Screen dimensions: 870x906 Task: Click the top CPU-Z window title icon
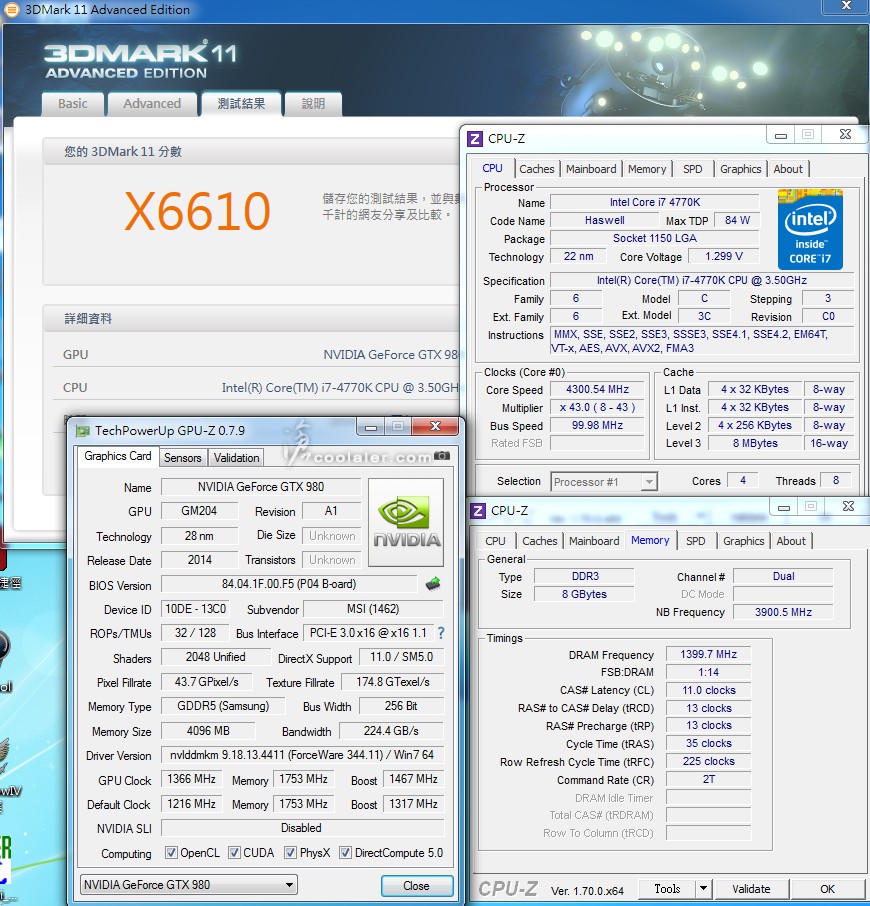coord(475,139)
